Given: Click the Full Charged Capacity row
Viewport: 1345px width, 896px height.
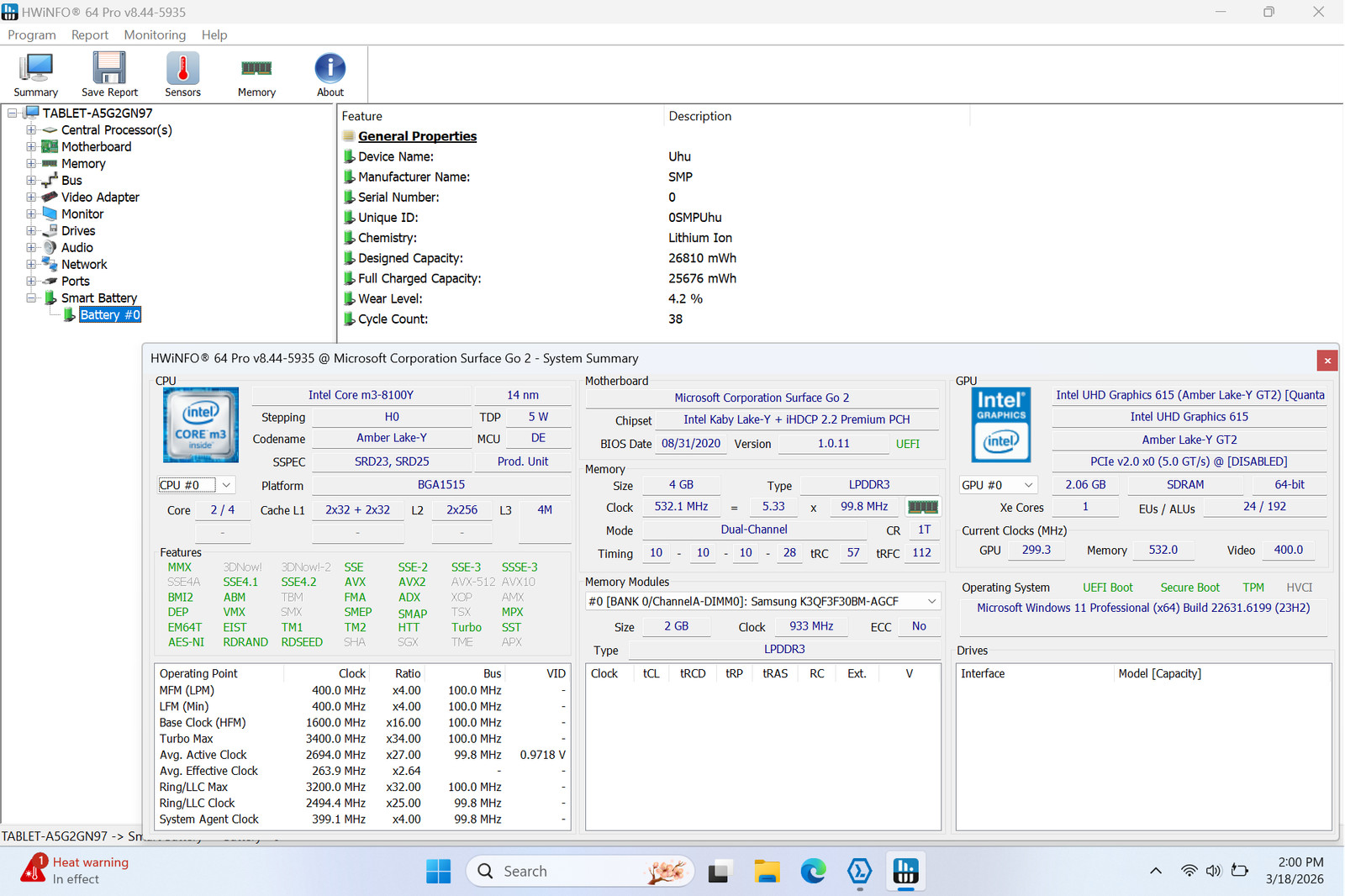Looking at the screenshot, I should pyautogui.click(x=540, y=278).
